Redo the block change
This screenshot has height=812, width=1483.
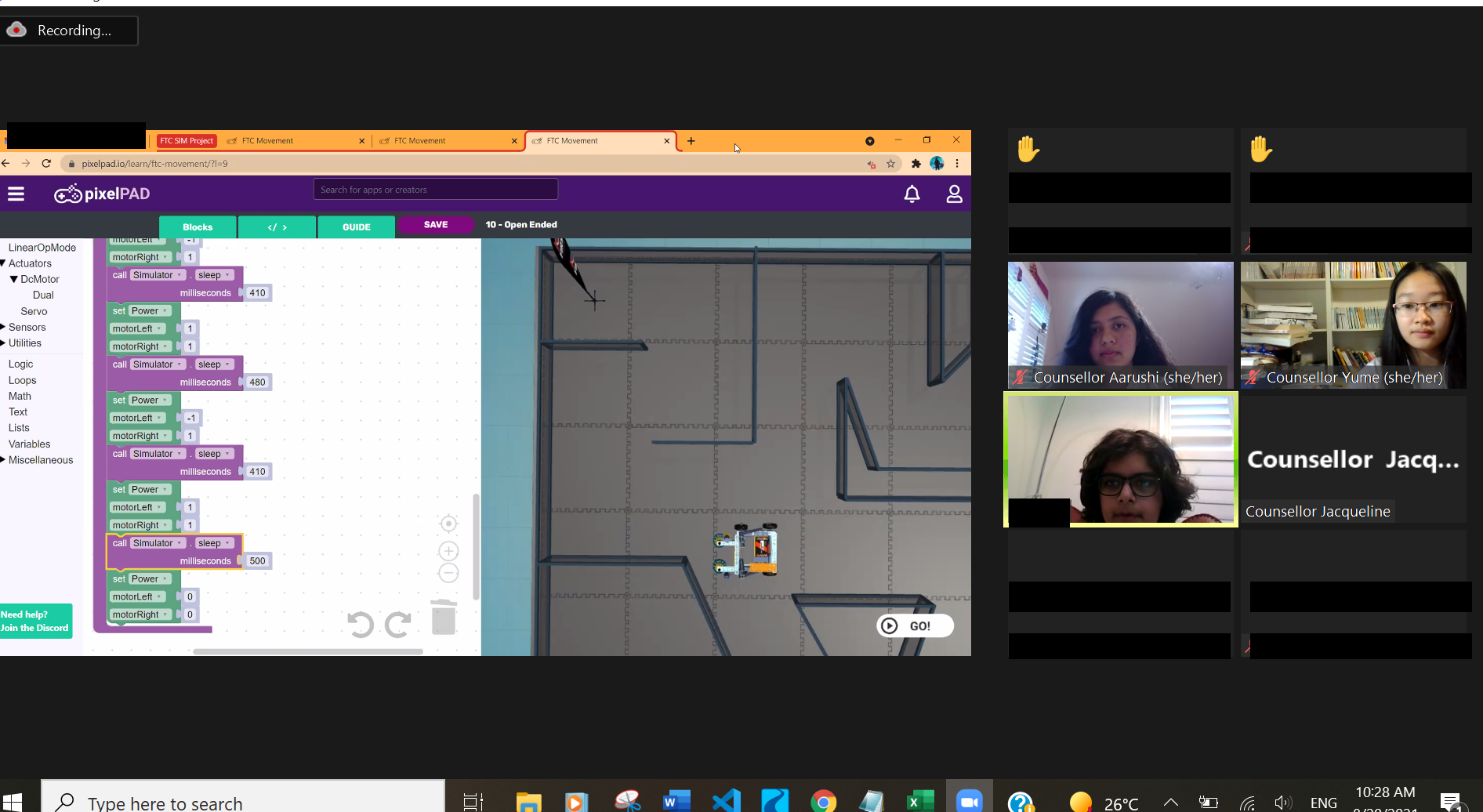click(x=397, y=624)
